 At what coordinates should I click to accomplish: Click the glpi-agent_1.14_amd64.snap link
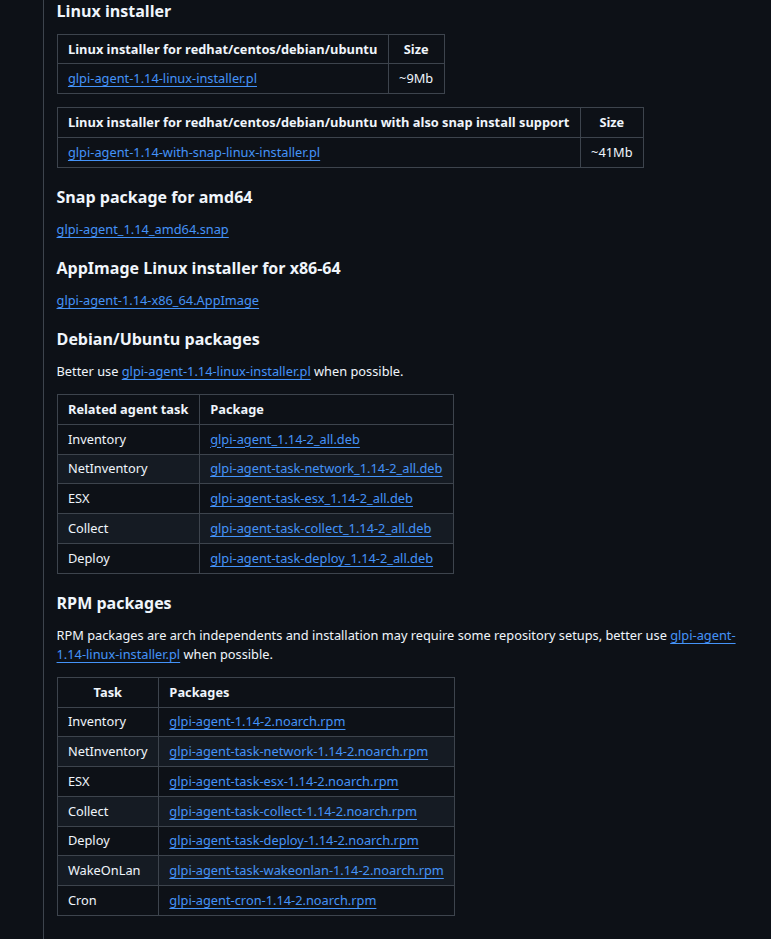[142, 230]
